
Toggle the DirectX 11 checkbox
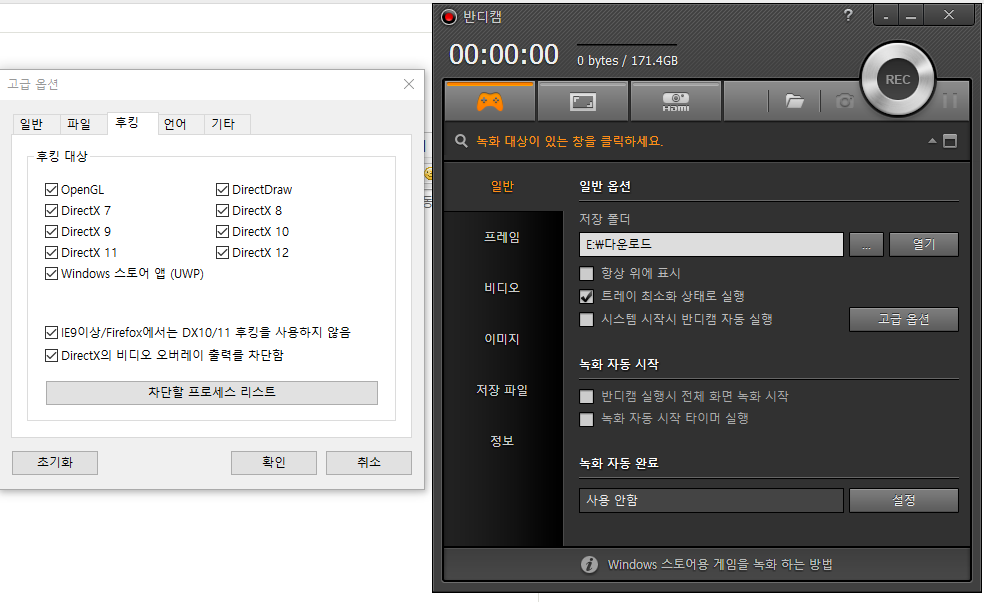pos(51,252)
